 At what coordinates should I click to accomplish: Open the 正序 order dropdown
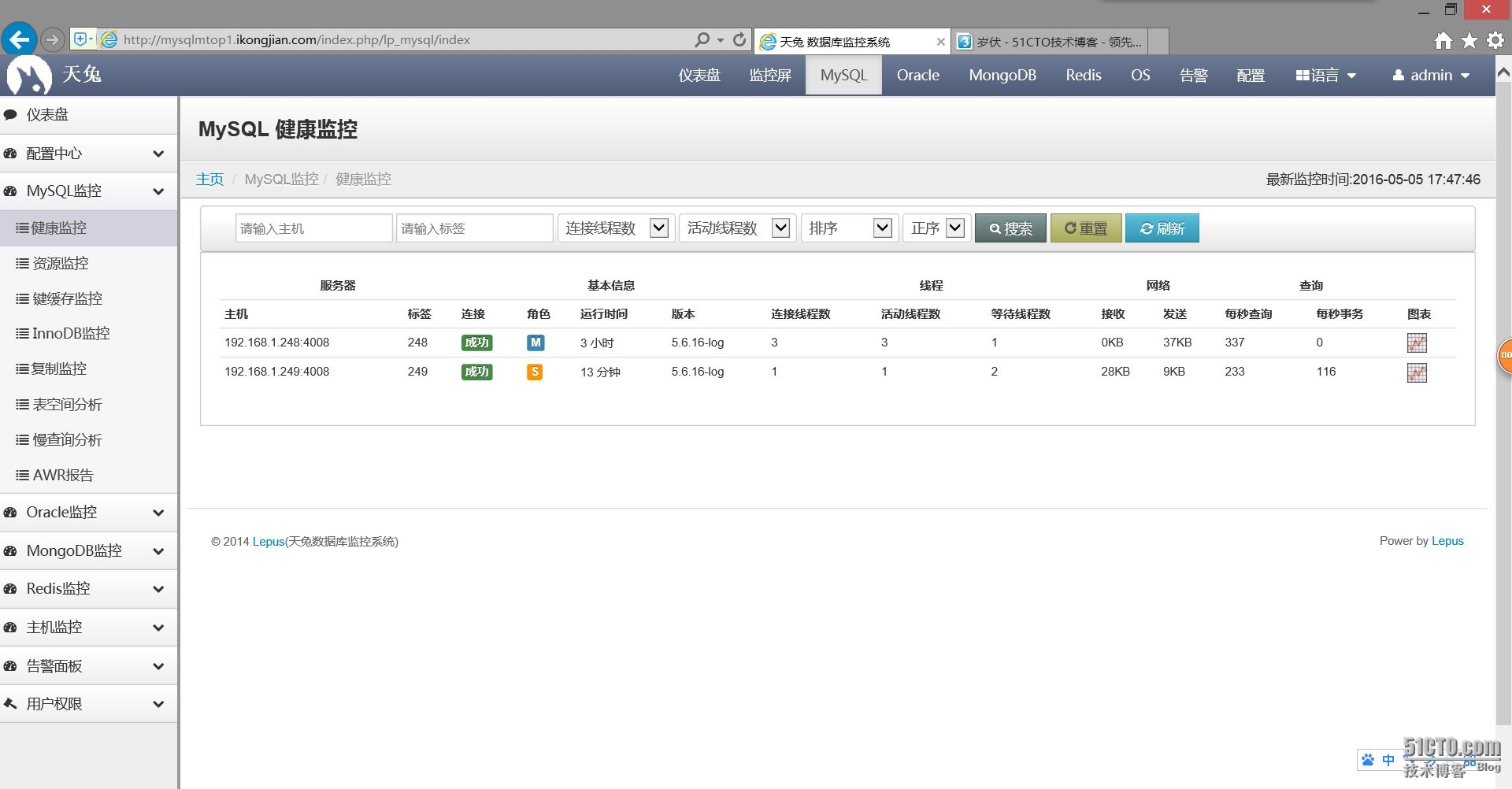click(936, 228)
